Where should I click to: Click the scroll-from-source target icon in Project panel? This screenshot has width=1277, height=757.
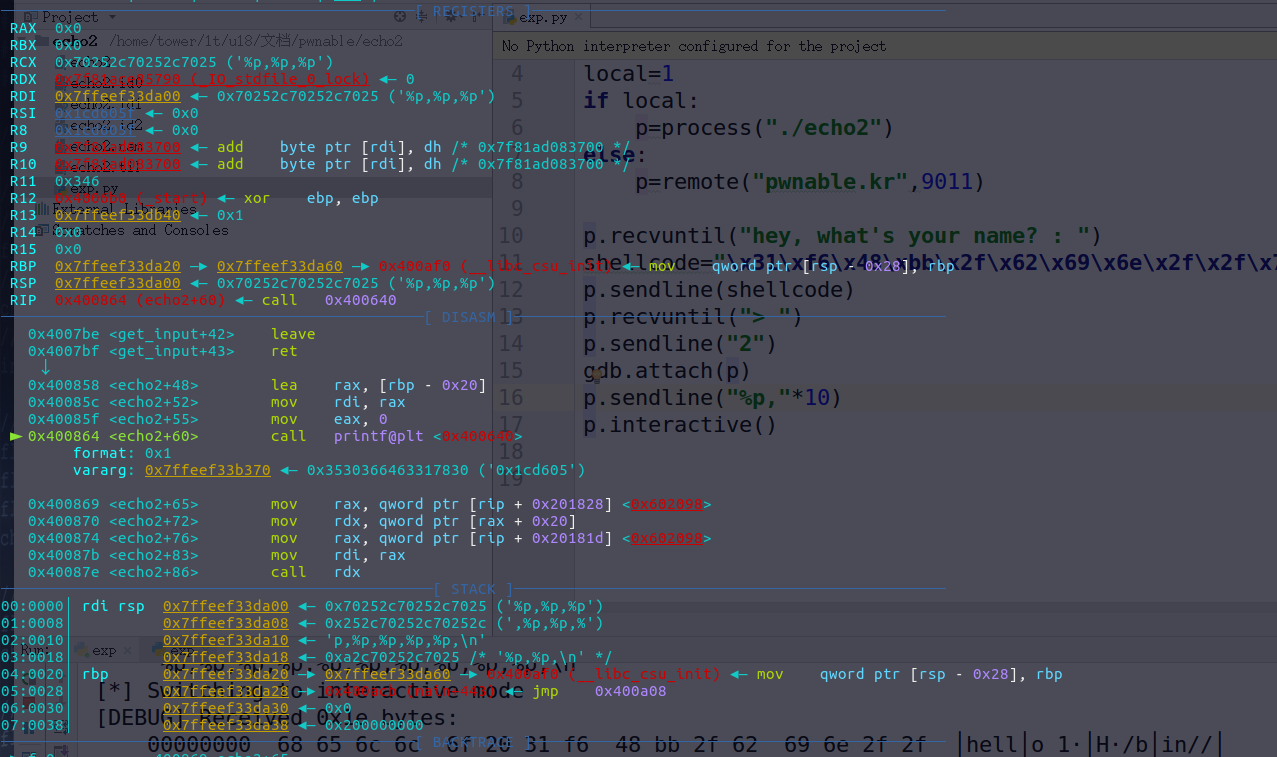[x=400, y=16]
